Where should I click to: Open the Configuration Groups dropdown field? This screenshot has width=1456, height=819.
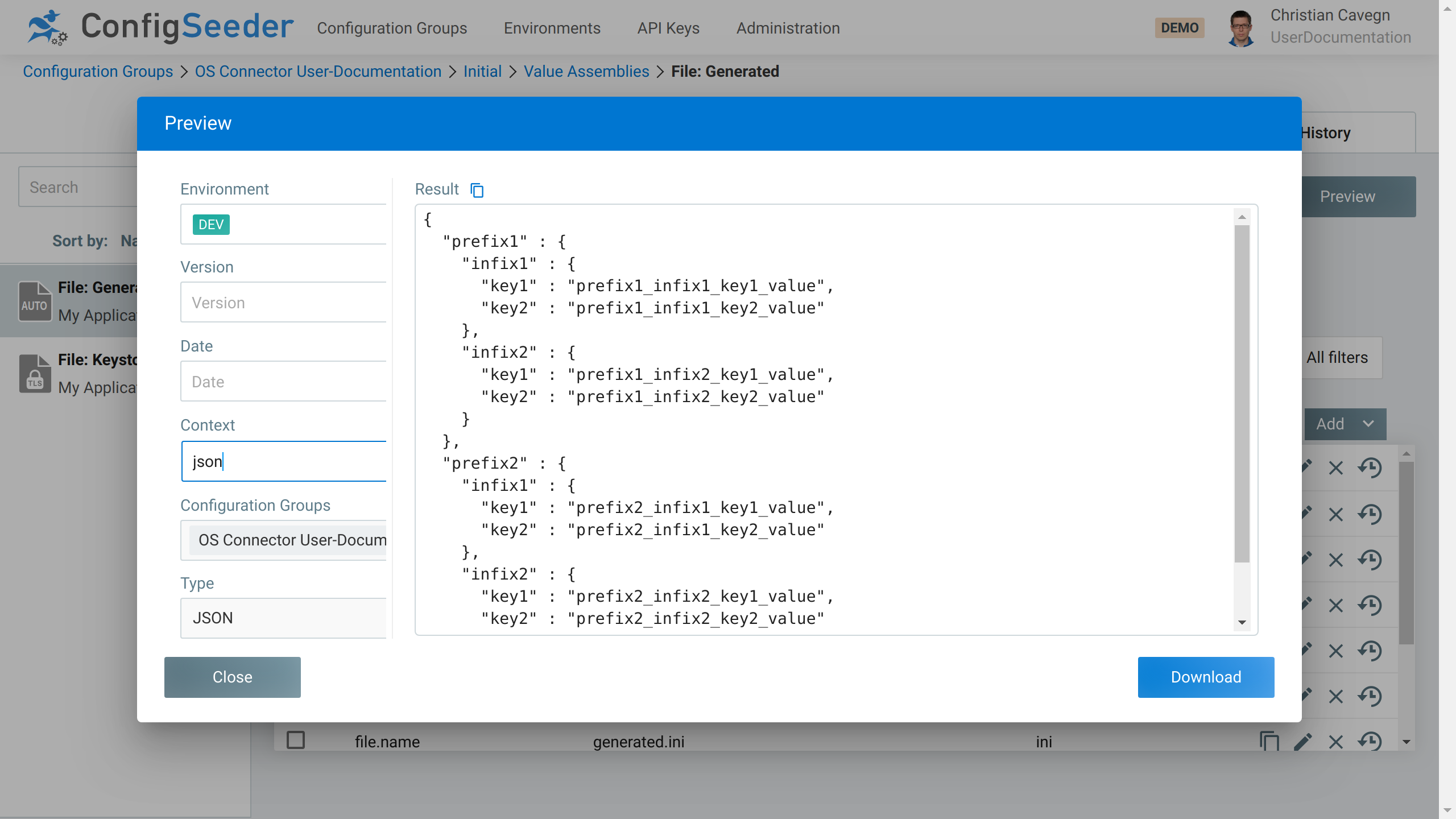pyautogui.click(x=284, y=539)
